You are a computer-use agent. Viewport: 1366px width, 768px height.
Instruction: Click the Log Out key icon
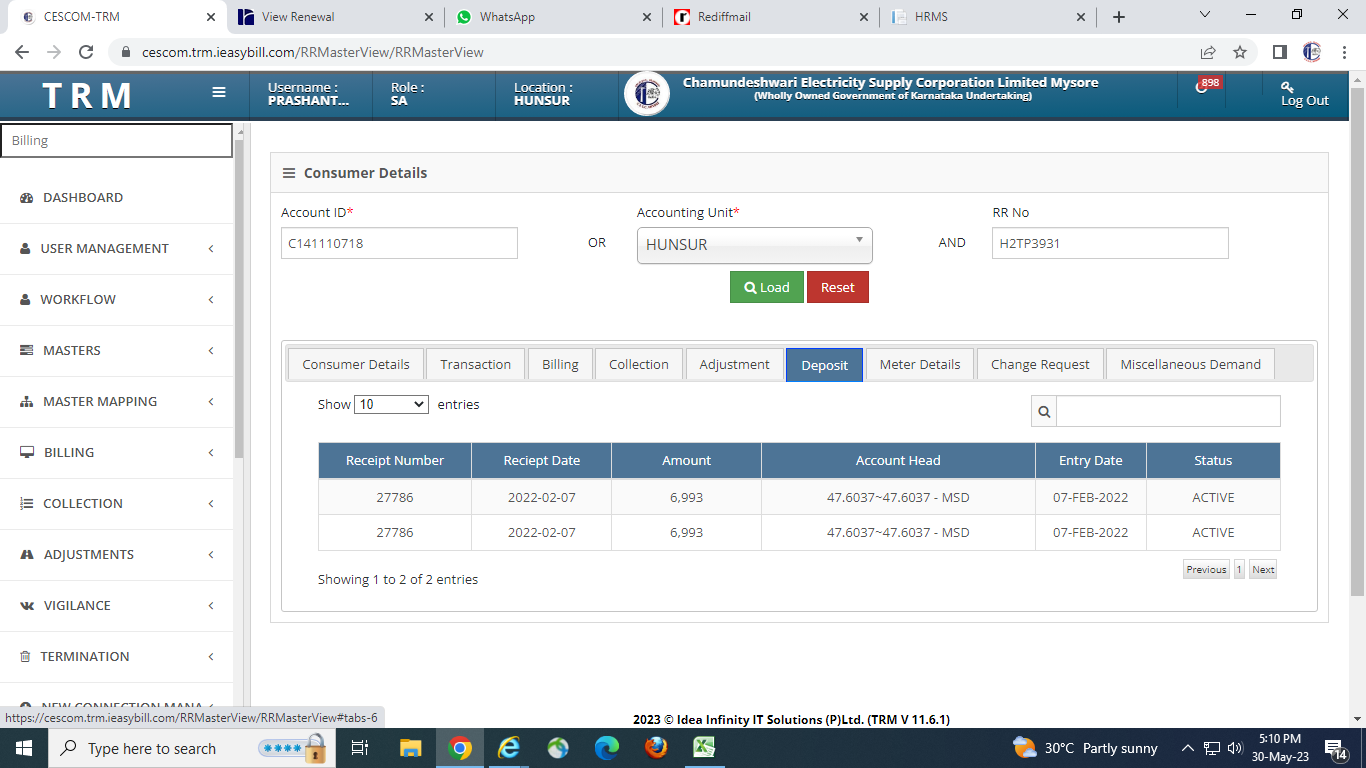[1288, 87]
